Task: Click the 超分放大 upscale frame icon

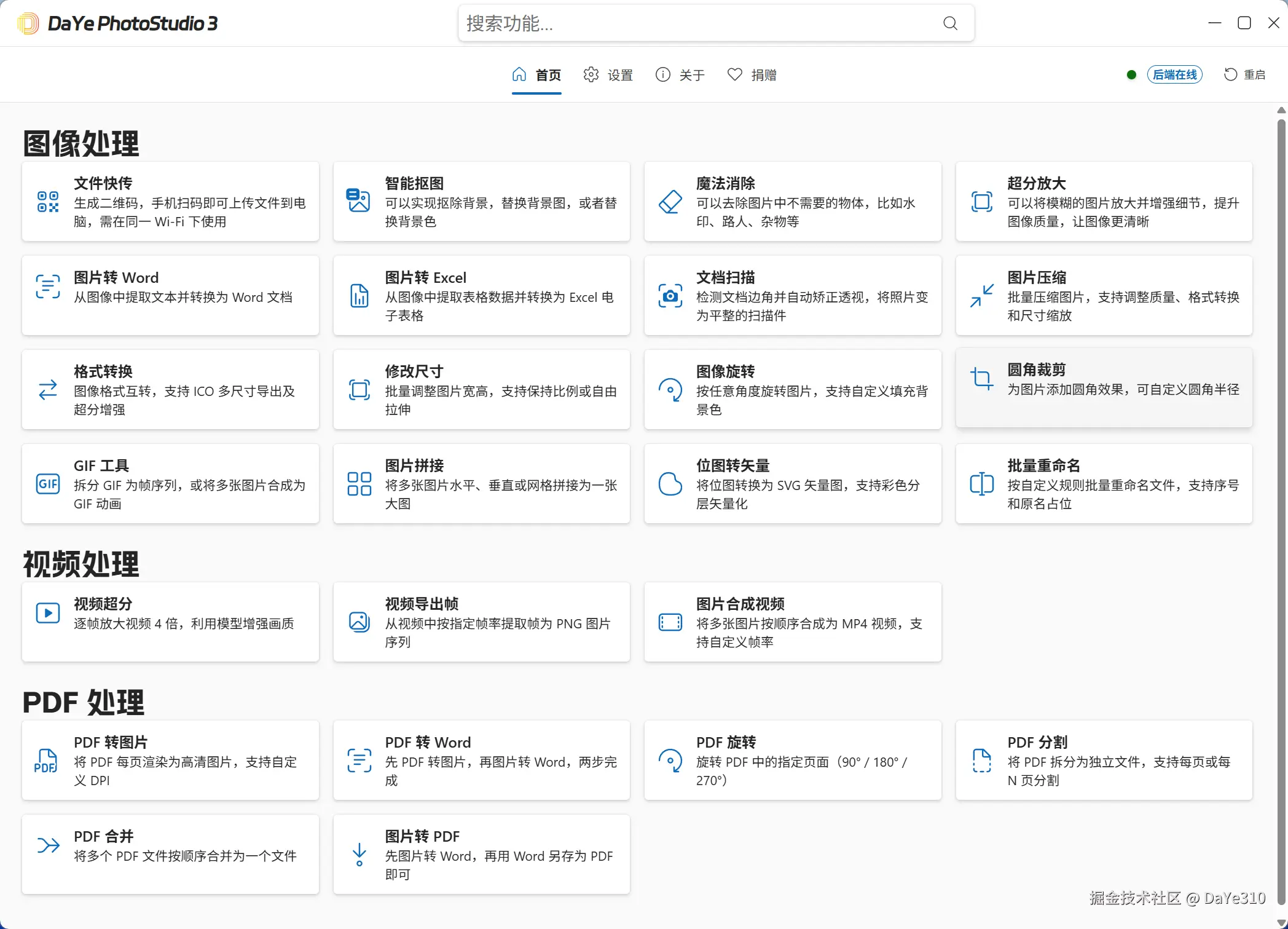Action: pyautogui.click(x=981, y=202)
